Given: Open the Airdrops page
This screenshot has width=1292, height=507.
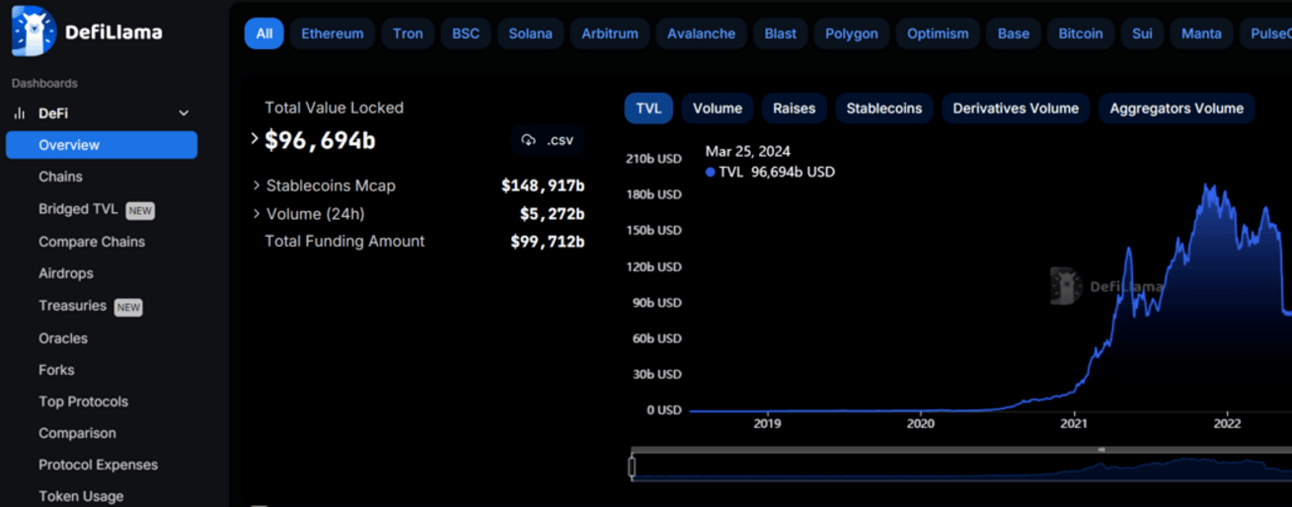Looking at the screenshot, I should (66, 273).
